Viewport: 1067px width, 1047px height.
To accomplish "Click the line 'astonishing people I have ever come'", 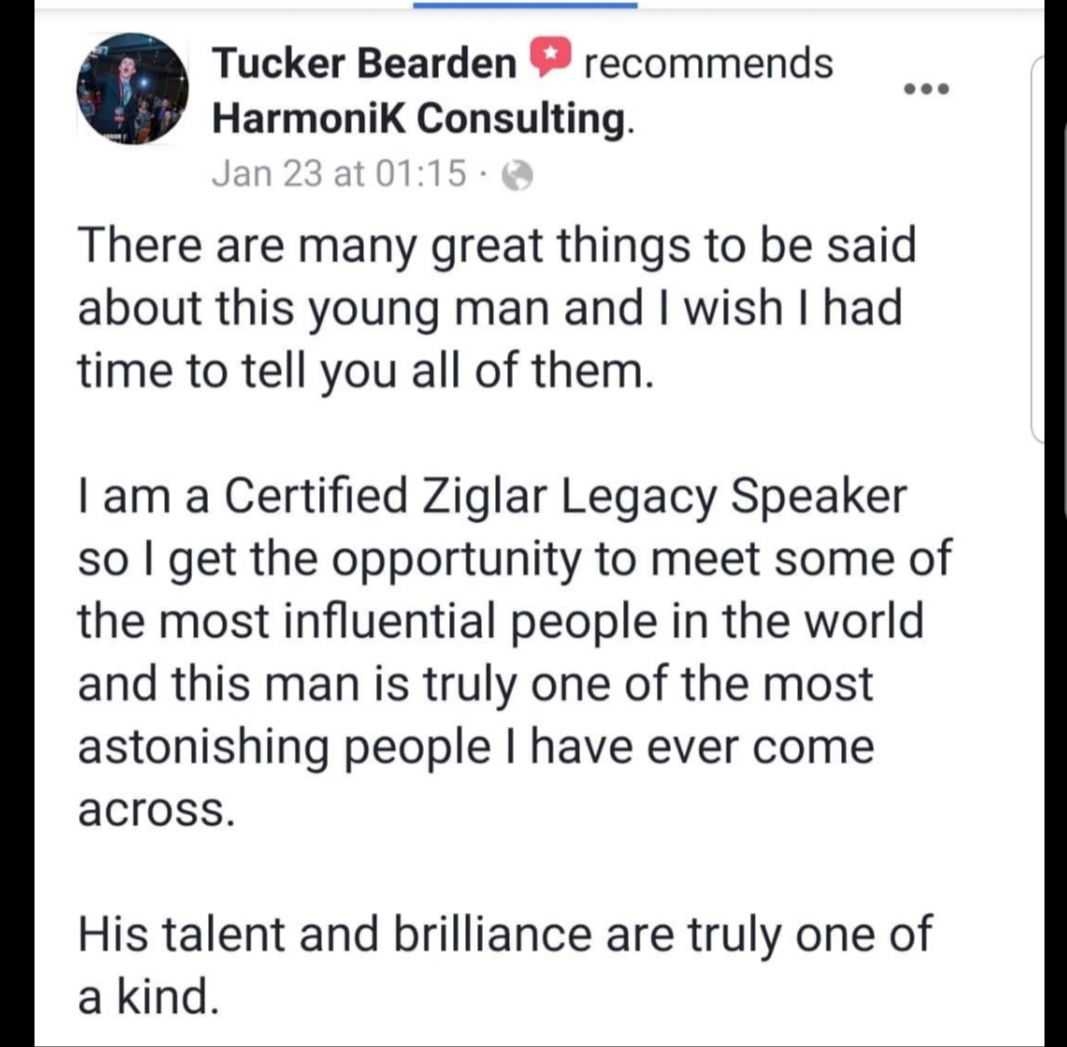I will (x=476, y=747).
